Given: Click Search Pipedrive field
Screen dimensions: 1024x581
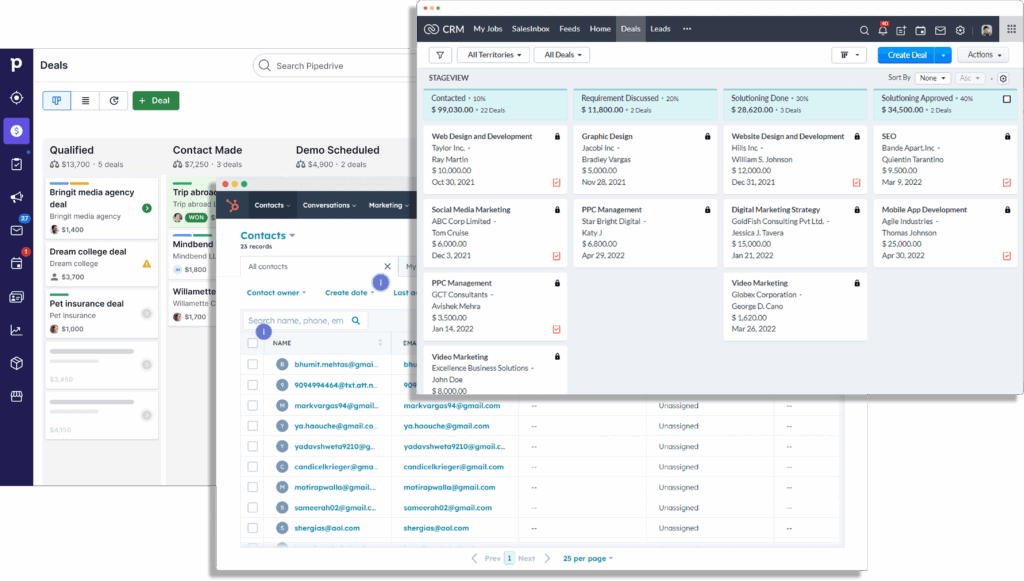Looking at the screenshot, I should click(333, 66).
